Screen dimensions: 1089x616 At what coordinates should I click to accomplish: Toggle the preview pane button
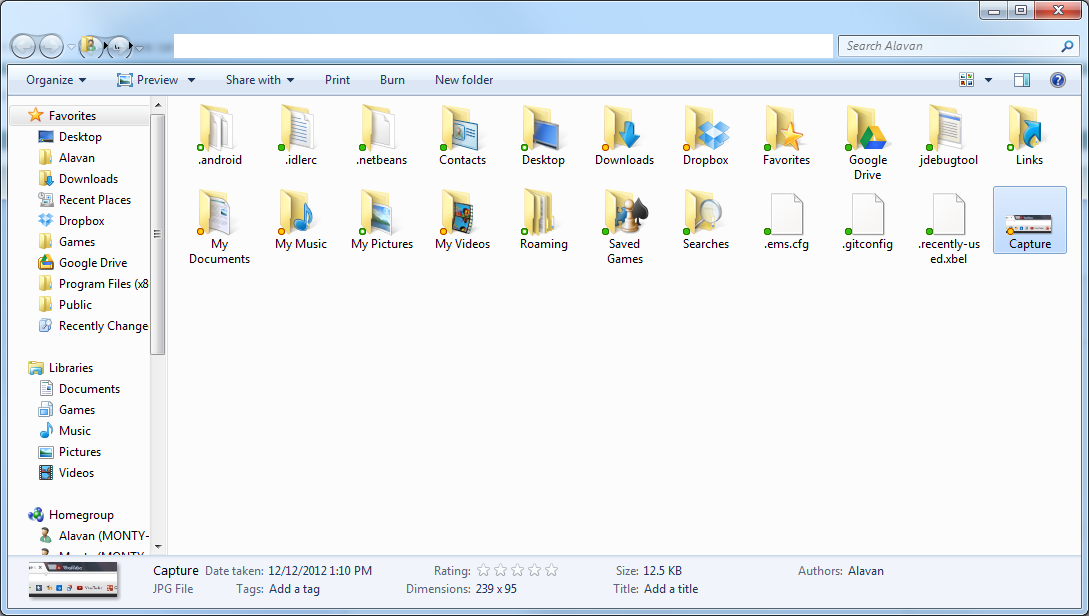pyautogui.click(x=1022, y=80)
